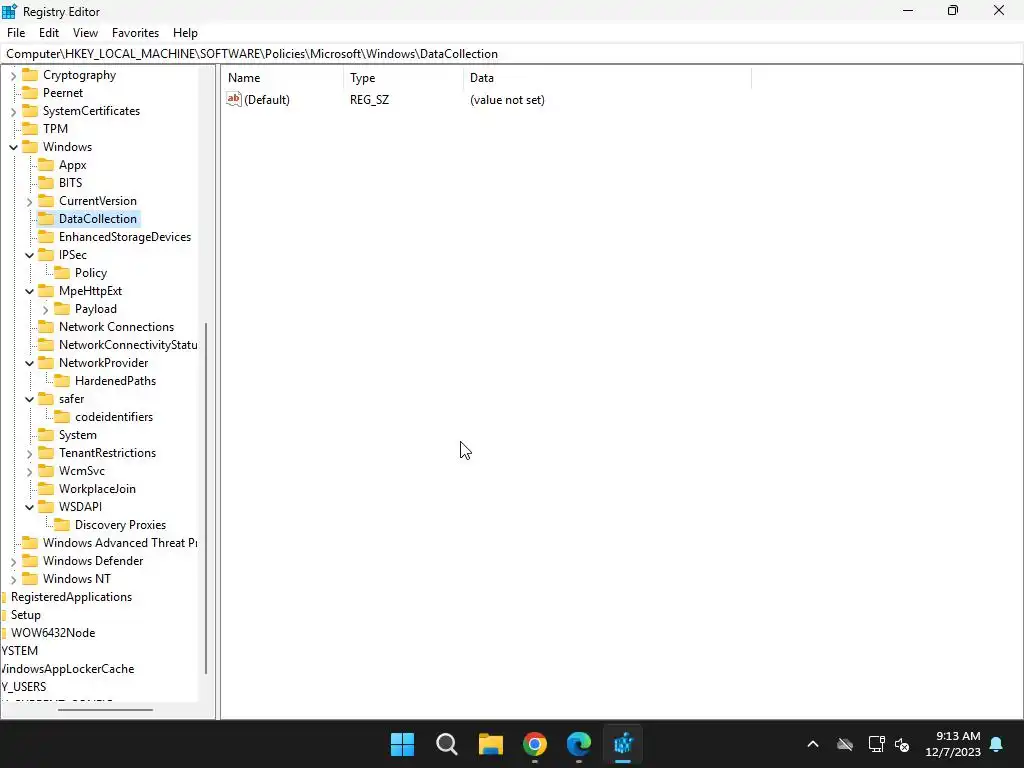
Task: Click the WorkplaceJoin folder icon
Action: (46, 488)
